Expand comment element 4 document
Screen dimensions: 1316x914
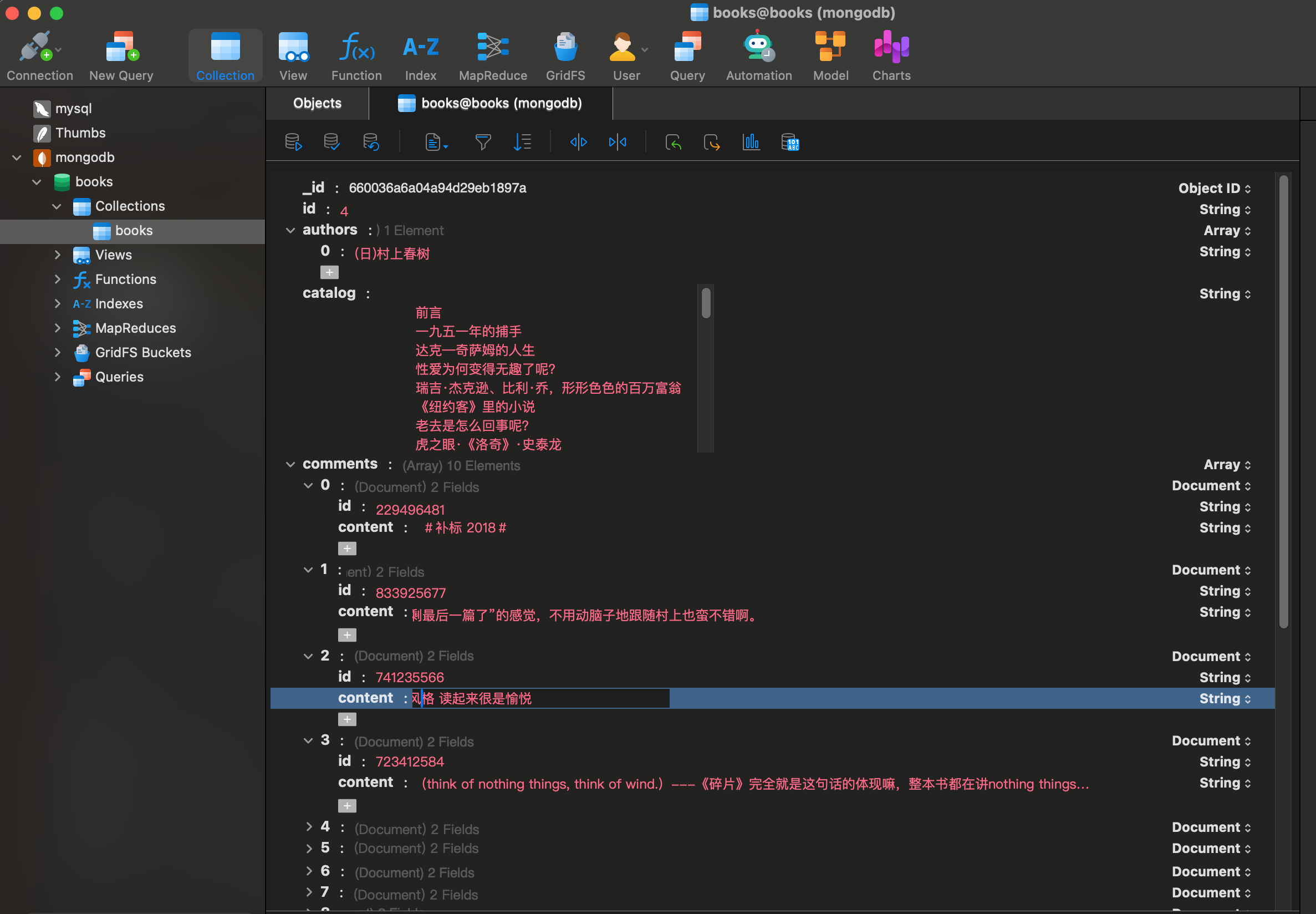tap(309, 826)
